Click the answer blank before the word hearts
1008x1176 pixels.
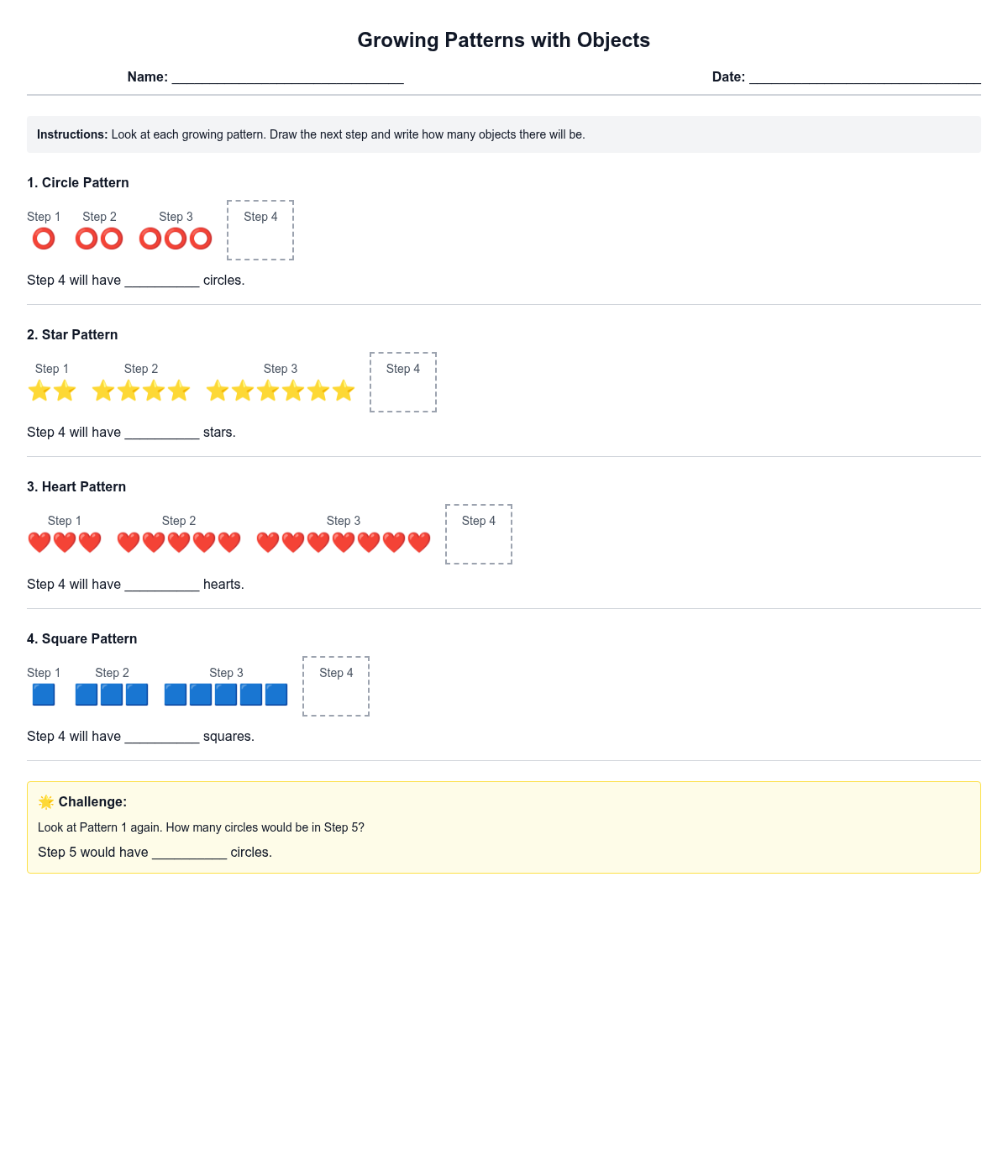(x=162, y=585)
